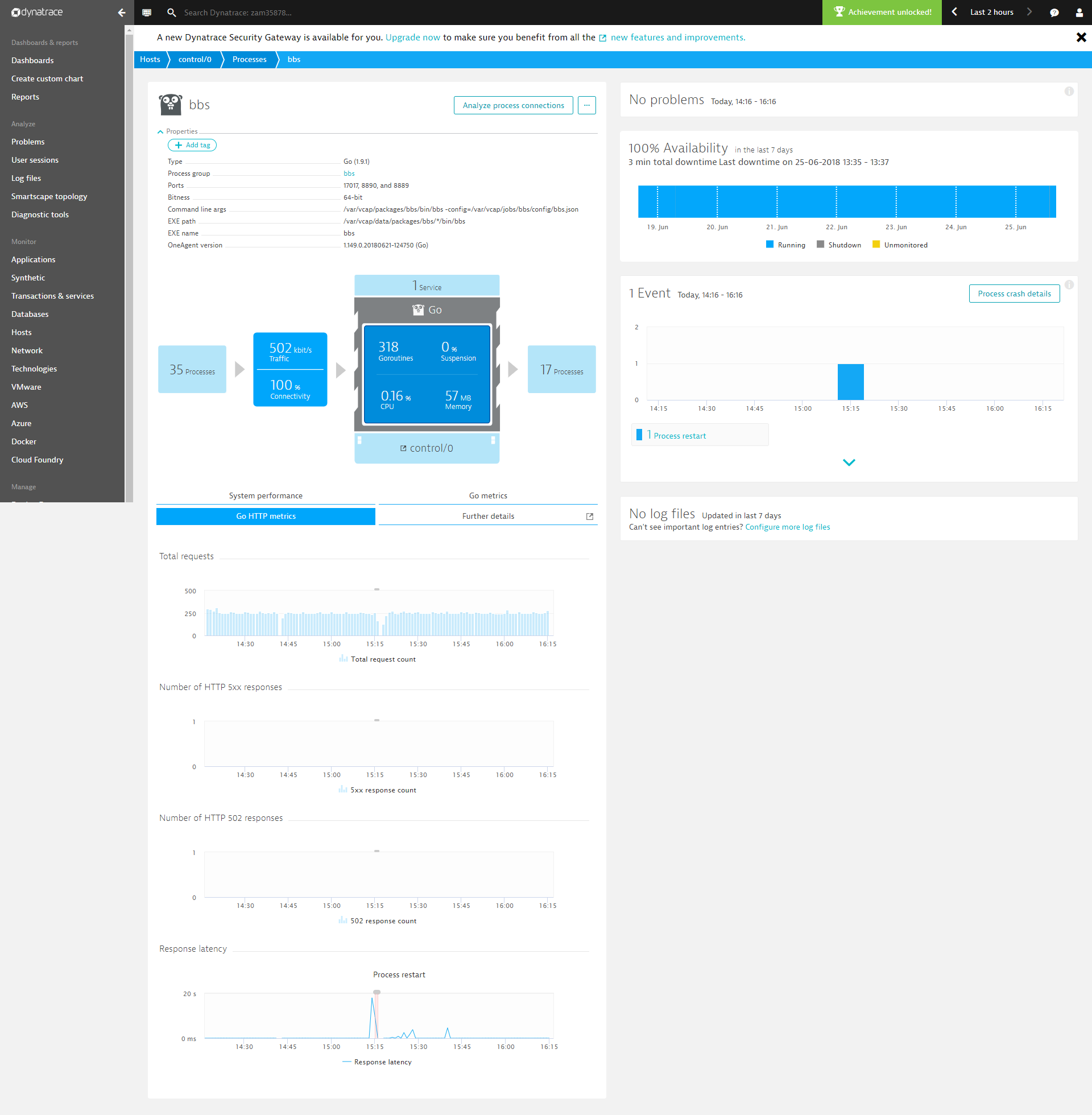The height and width of the screenshot is (1115, 1092).
Task: Dismiss the Security Gateway banner
Action: (x=1081, y=38)
